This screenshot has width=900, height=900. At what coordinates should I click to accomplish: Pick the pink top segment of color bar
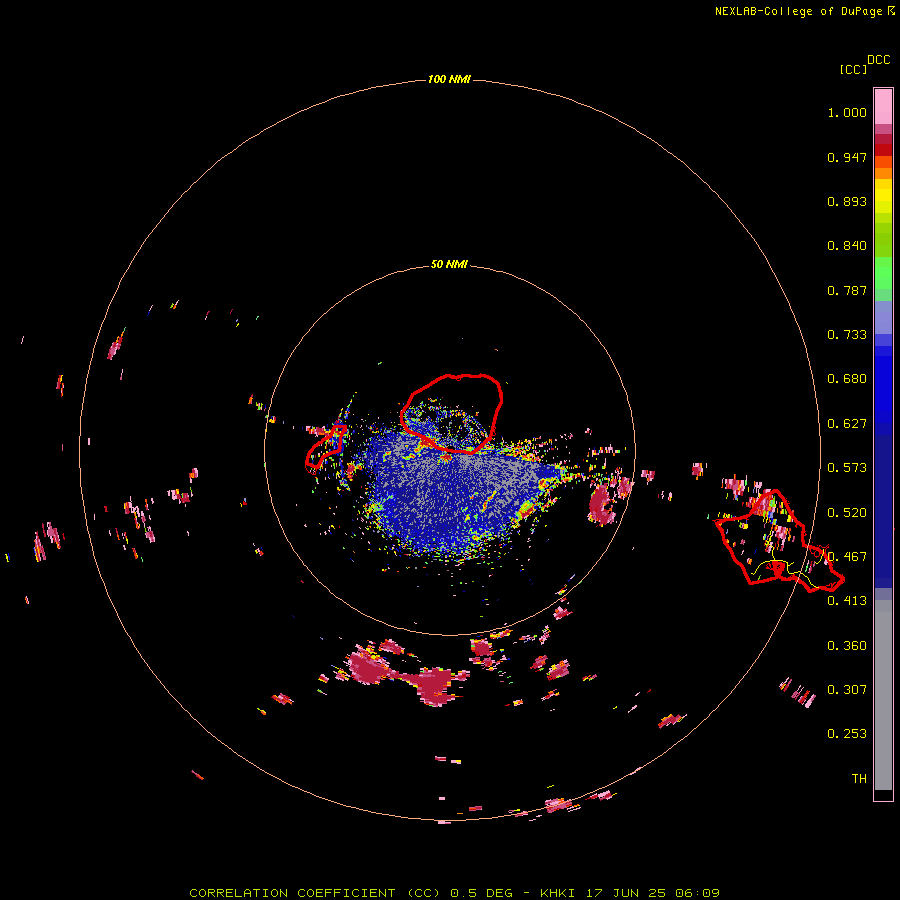pyautogui.click(x=883, y=107)
